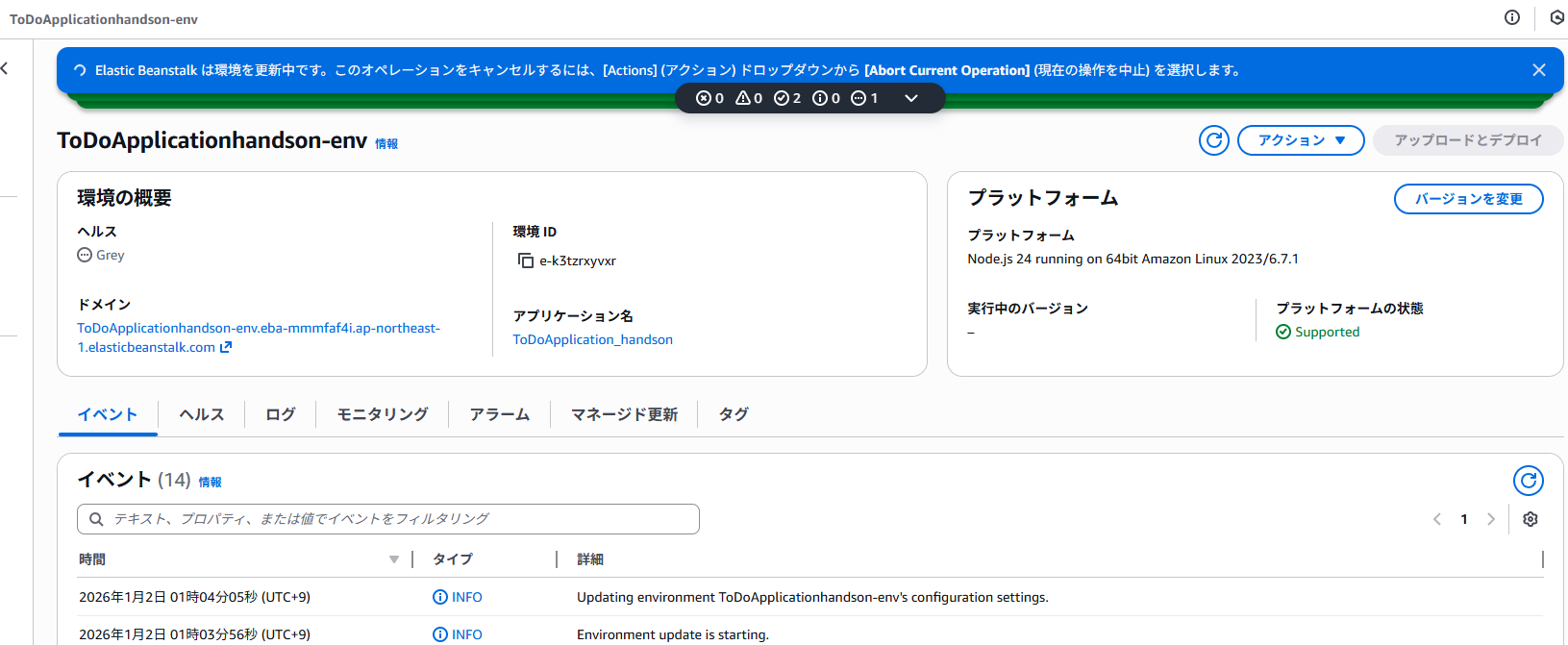
Task: Select 'Environment update is starting.' detail text
Action: (673, 634)
